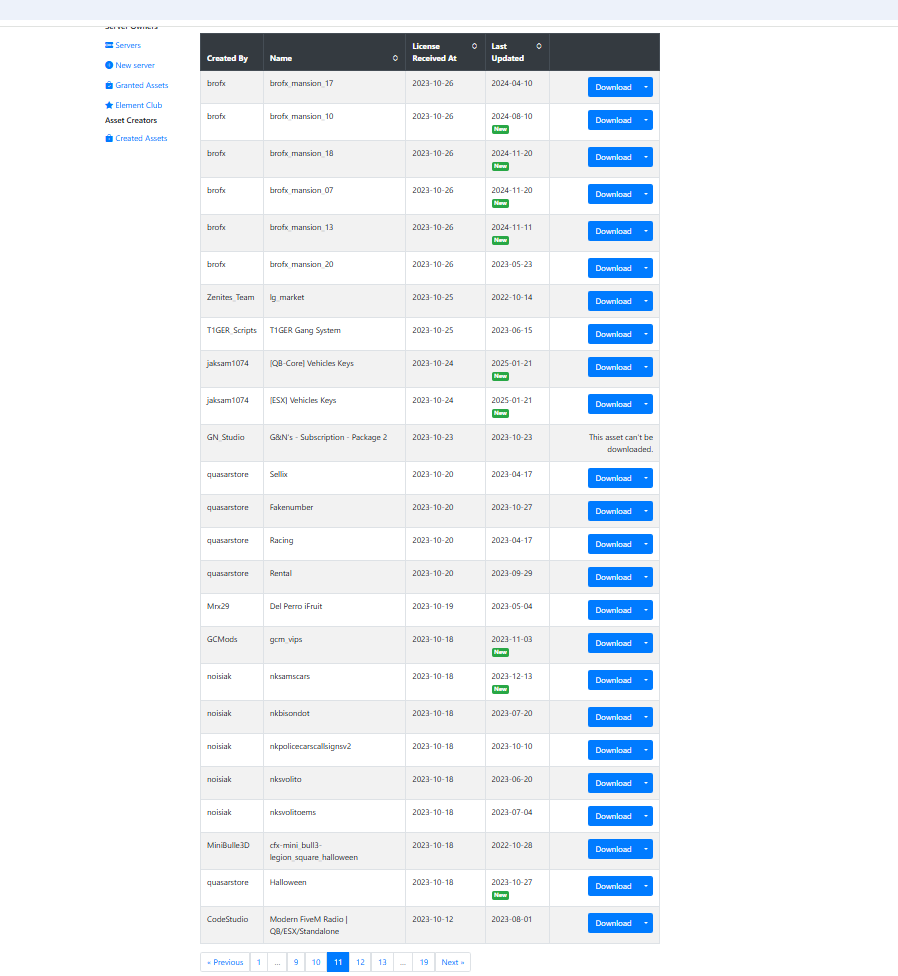This screenshot has width=898, height=976.
Task: Expand download options for brofx_mansion_17
Action: (x=645, y=87)
